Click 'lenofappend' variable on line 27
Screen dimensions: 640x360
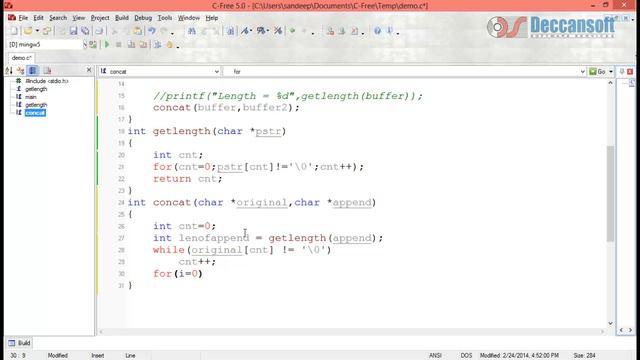(x=214, y=238)
